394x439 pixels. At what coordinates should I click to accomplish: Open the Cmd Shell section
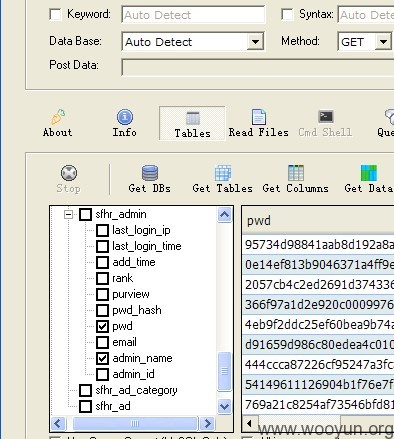[x=325, y=124]
